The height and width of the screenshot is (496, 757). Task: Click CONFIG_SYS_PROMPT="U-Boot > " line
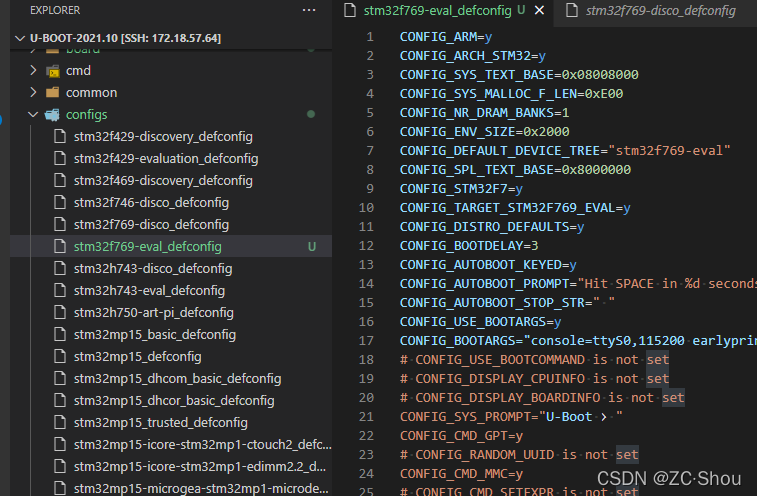click(x=511, y=417)
